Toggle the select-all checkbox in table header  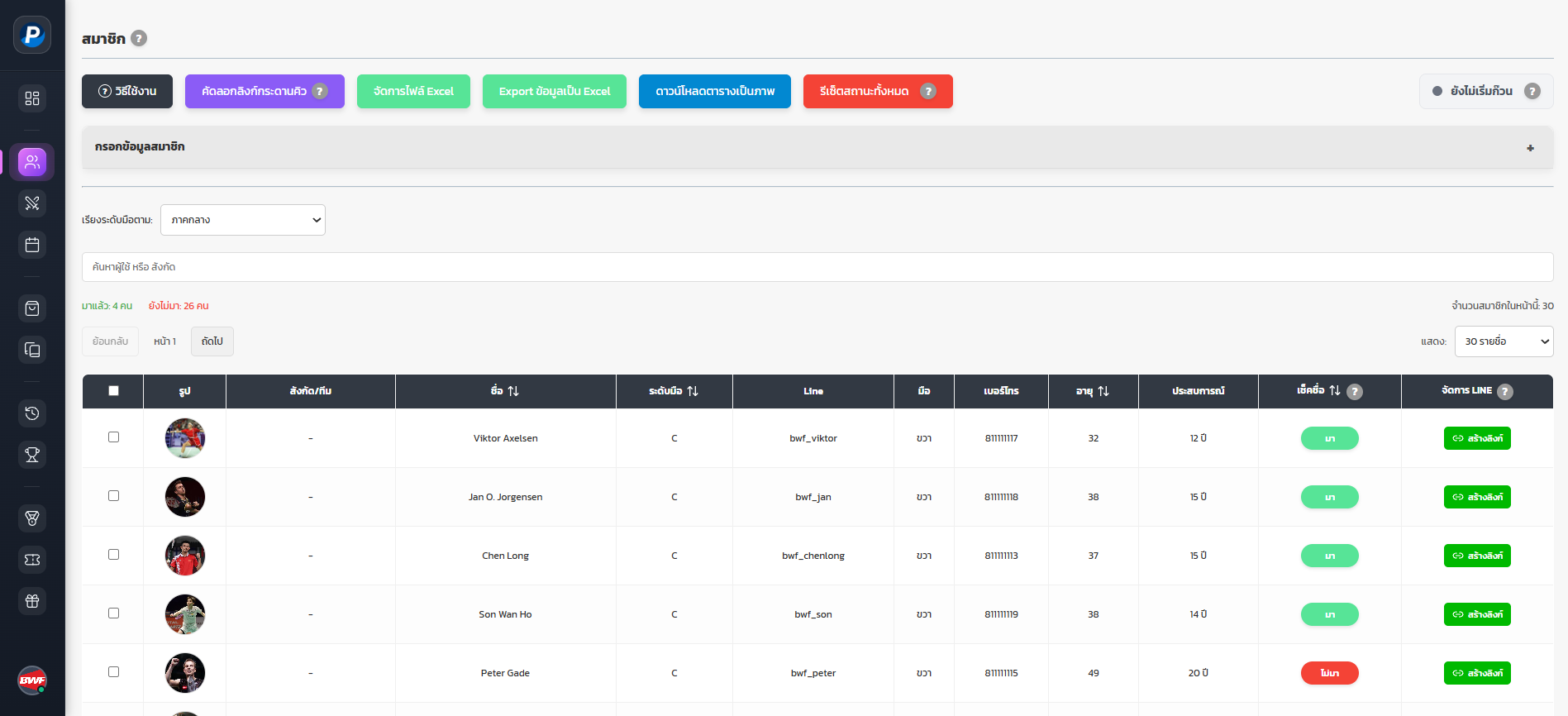(113, 390)
